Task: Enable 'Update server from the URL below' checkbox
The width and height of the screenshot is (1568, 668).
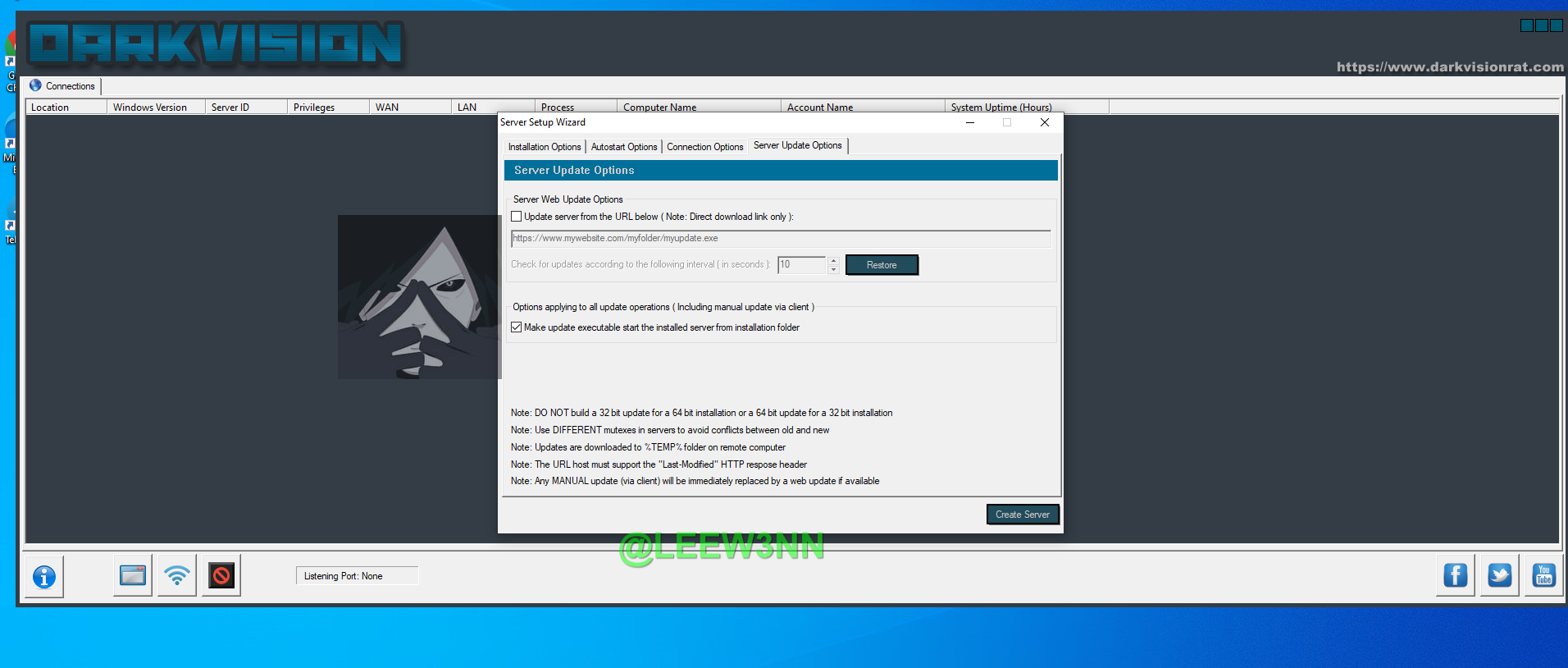Action: tap(517, 217)
